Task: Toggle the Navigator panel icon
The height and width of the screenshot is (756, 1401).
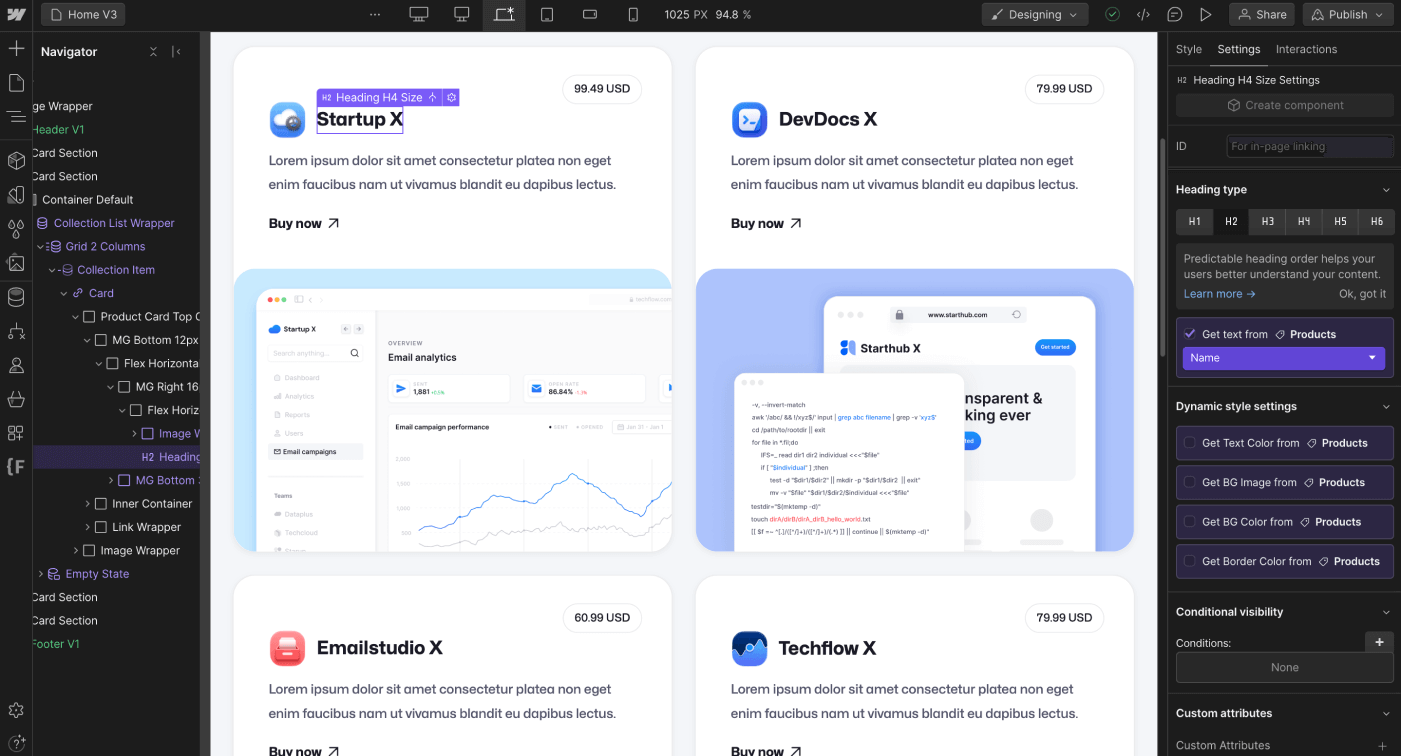Action: pyautogui.click(x=16, y=117)
